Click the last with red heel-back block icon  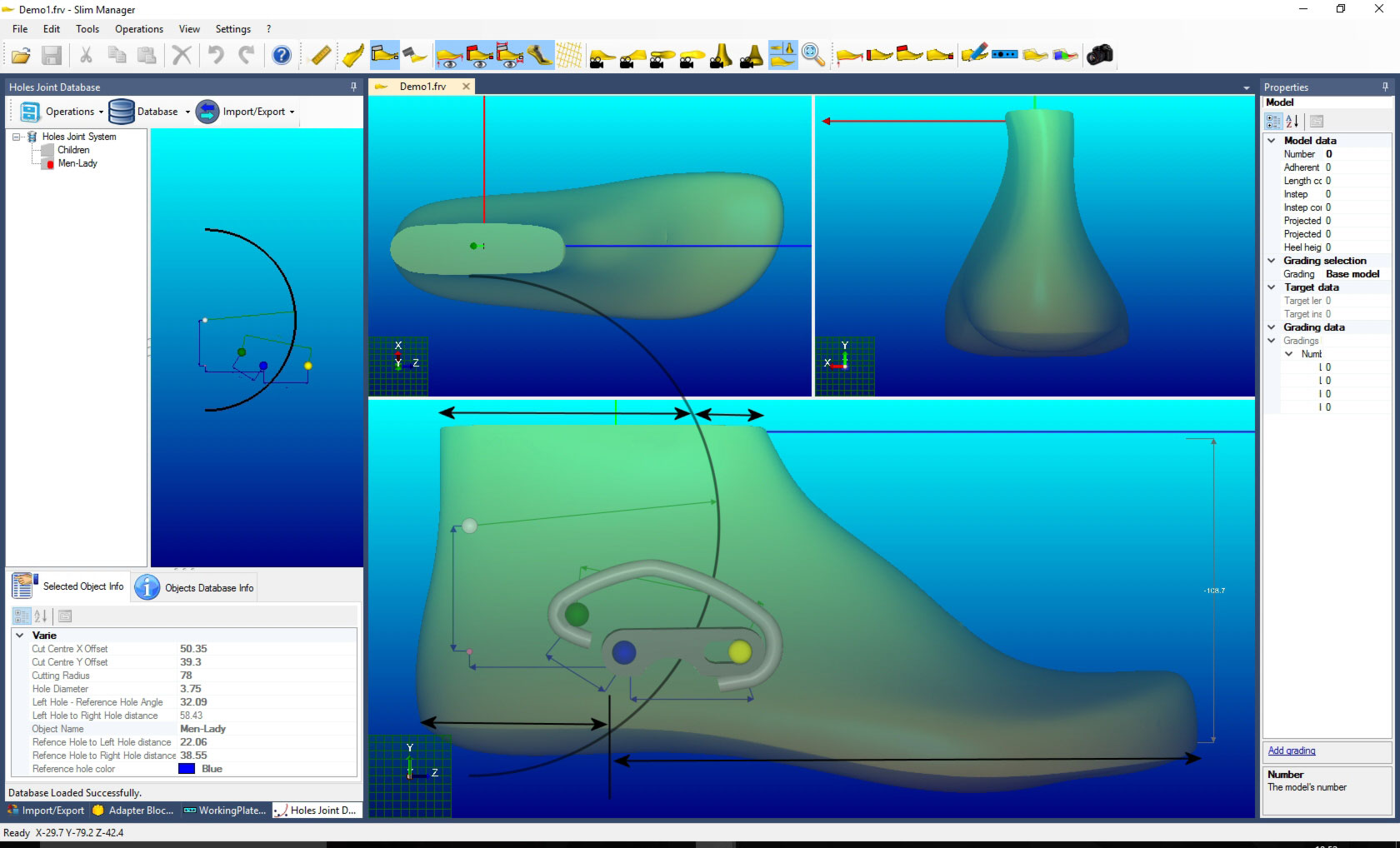tap(879, 56)
